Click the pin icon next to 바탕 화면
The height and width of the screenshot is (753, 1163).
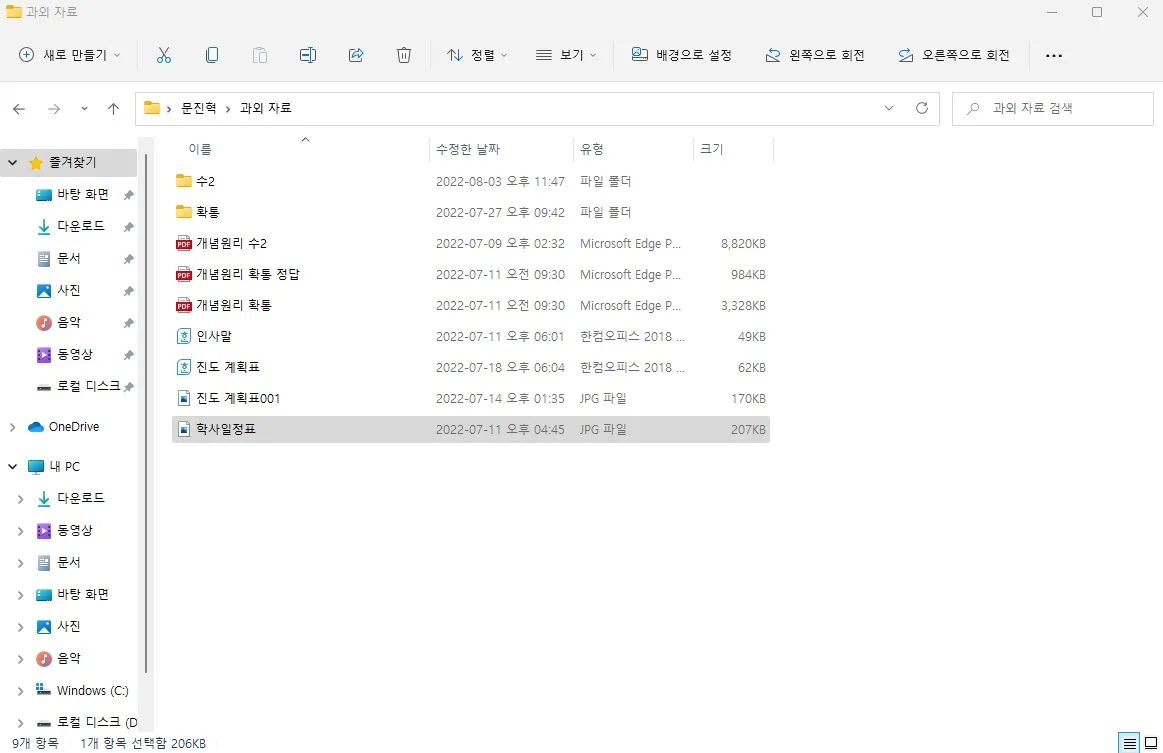tap(128, 194)
